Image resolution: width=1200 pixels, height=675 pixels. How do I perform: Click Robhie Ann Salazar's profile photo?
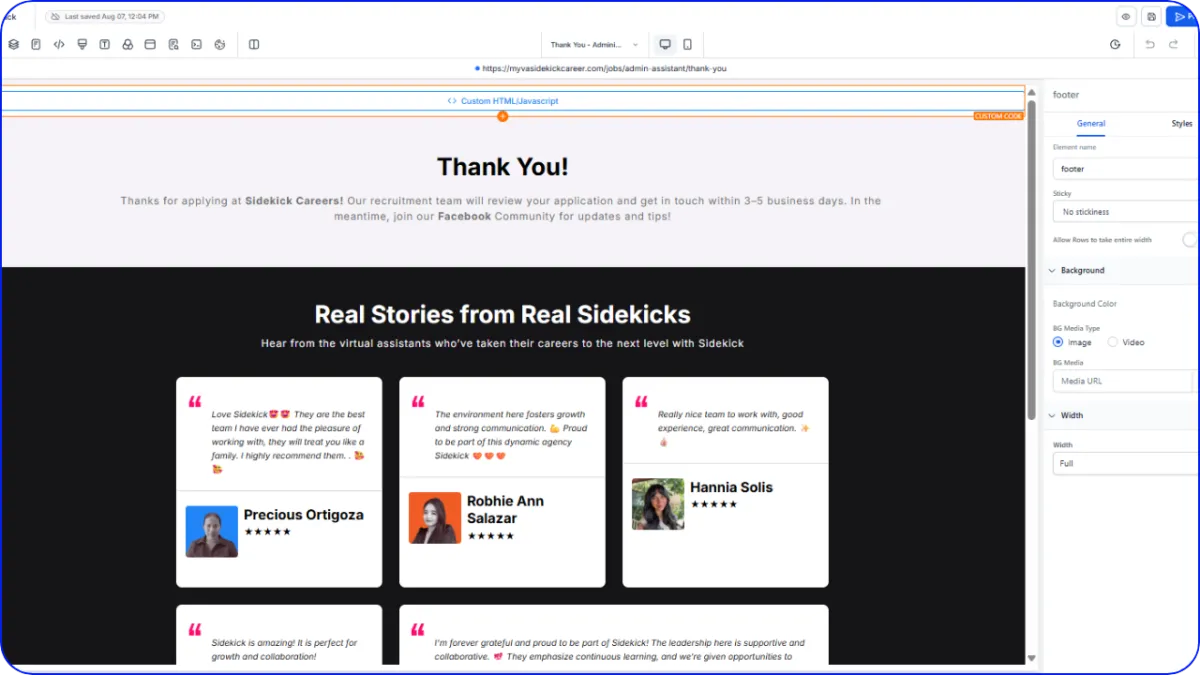pos(435,518)
